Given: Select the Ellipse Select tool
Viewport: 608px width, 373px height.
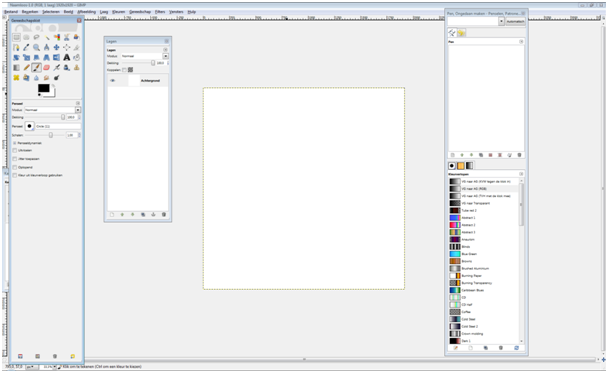Looking at the screenshot, I should (x=26, y=37).
